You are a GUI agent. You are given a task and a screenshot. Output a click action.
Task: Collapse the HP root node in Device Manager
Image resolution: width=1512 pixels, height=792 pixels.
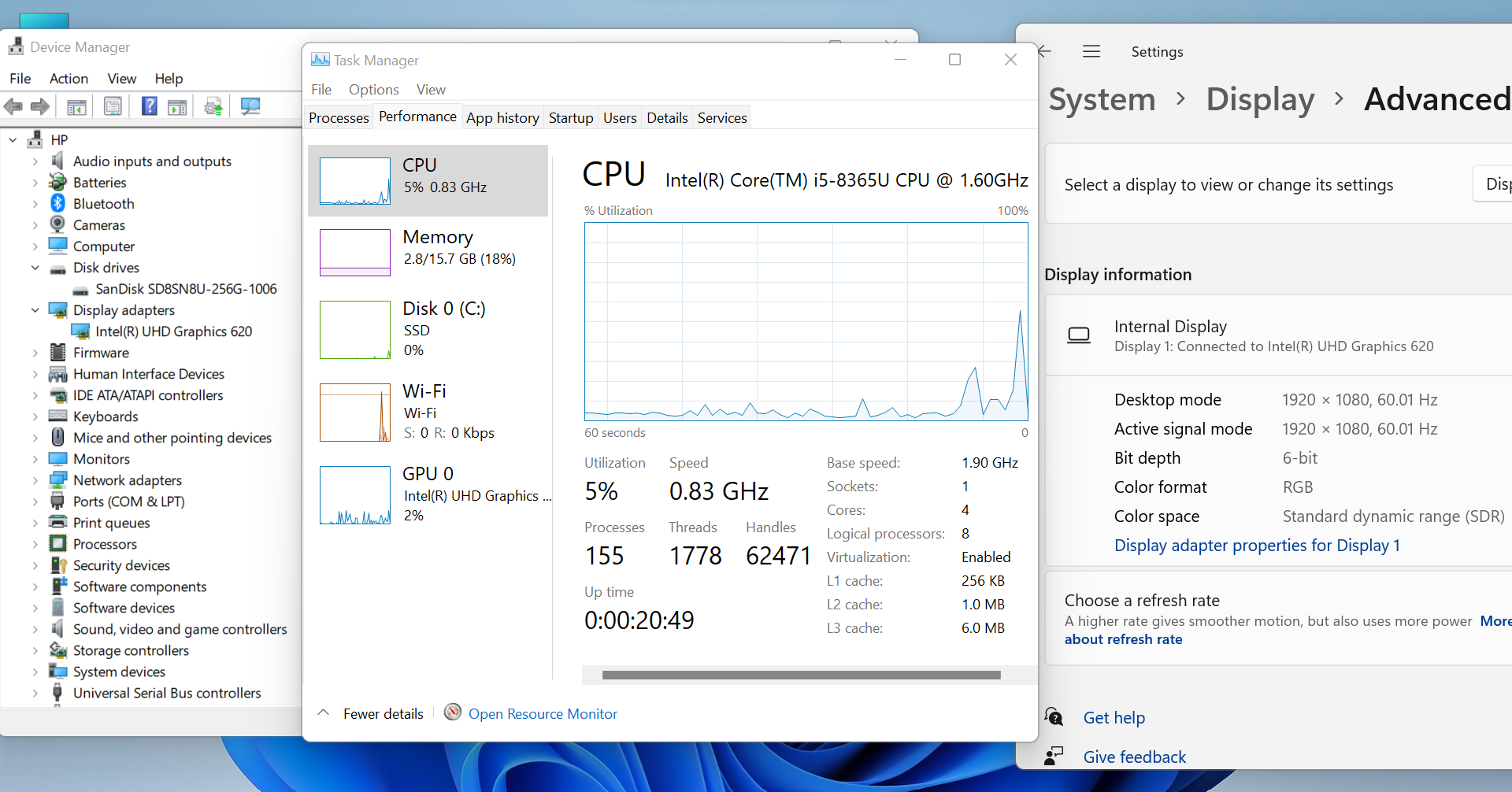click(x=13, y=139)
